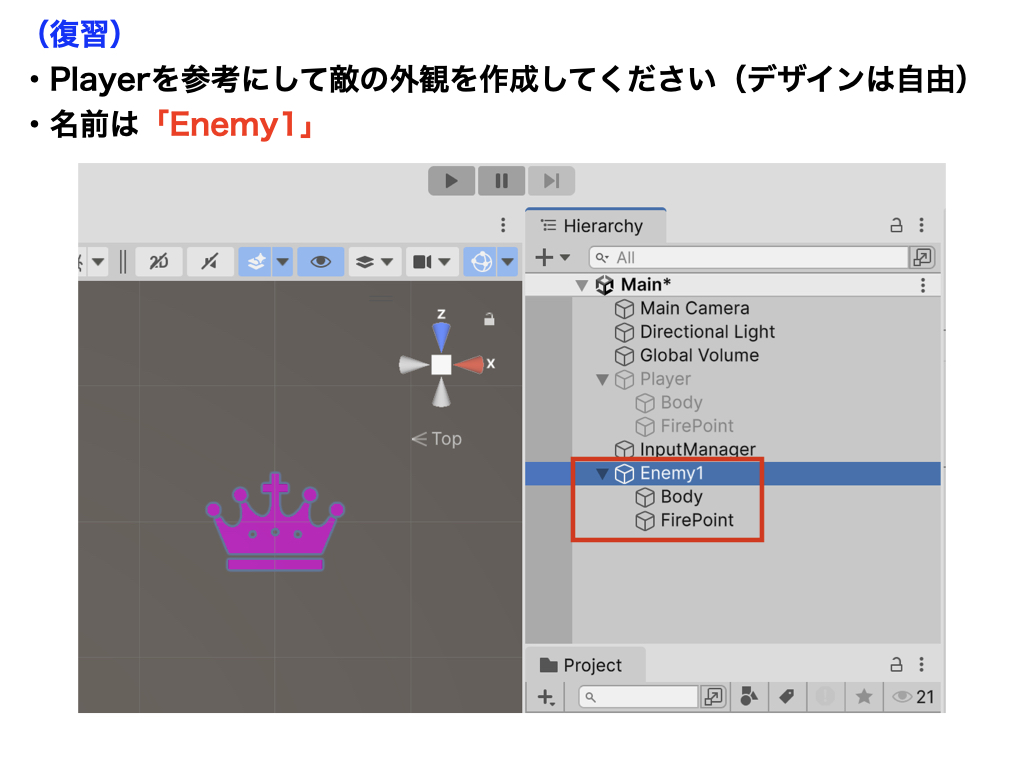Screen dimensions: 1024x768
Task: Click the center cube of scene gizmo
Action: point(441,364)
